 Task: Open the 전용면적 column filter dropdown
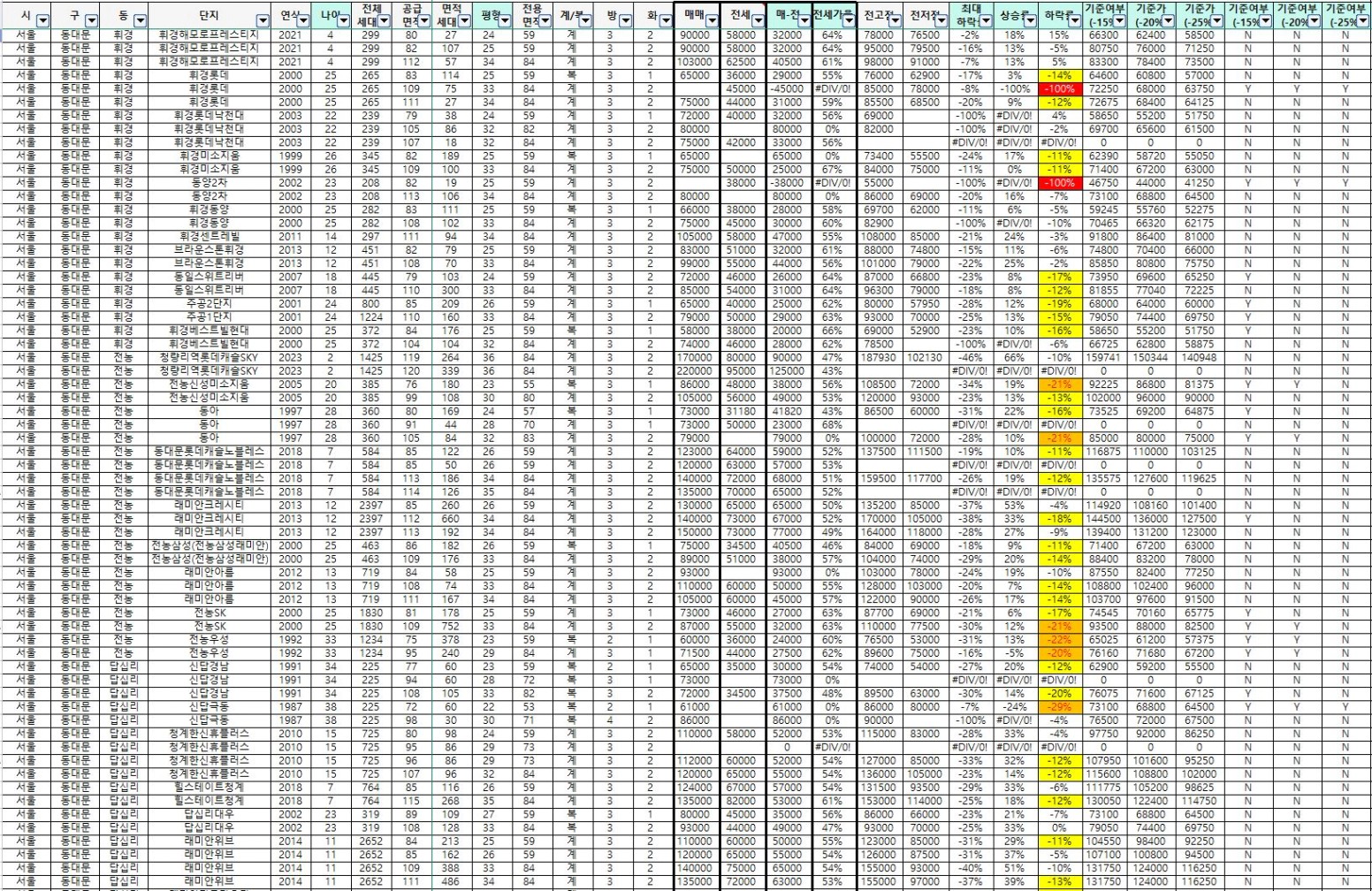[546, 19]
